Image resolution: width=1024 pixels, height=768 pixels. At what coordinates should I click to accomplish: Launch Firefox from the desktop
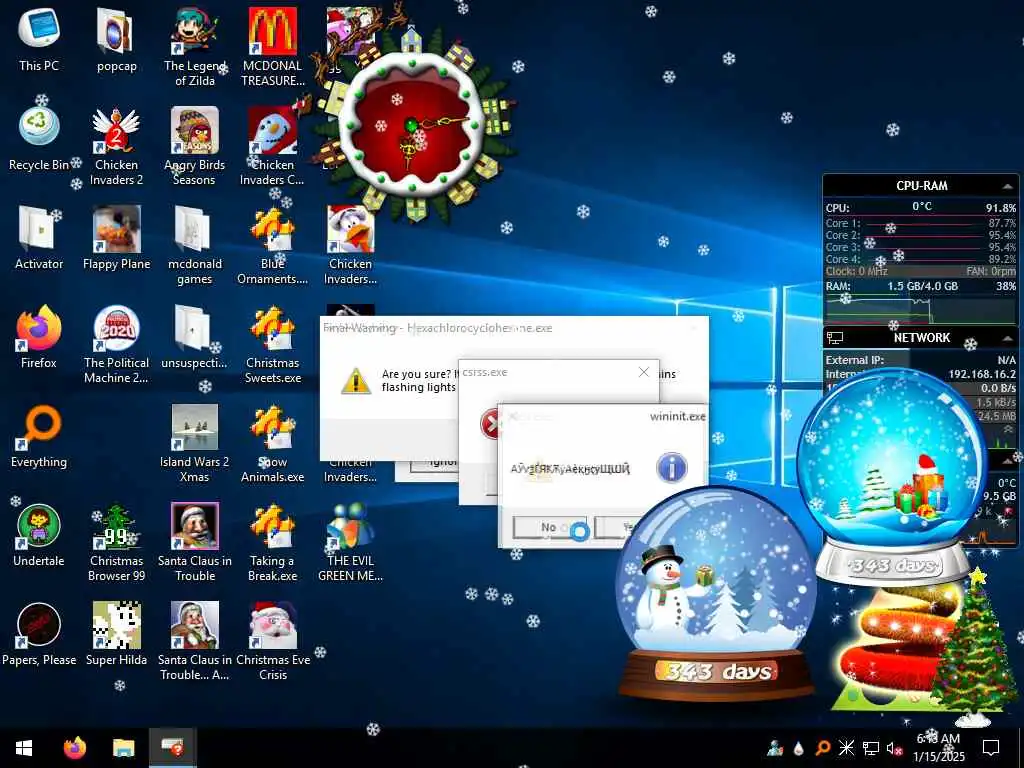pyautogui.click(x=39, y=337)
